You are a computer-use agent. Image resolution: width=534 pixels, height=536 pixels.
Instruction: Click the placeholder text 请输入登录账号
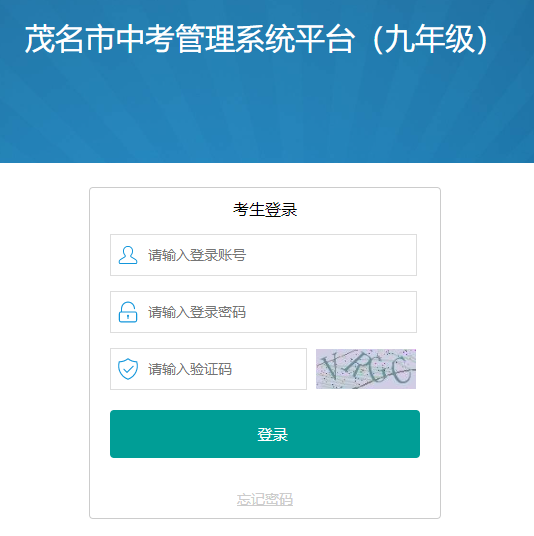click(197, 255)
